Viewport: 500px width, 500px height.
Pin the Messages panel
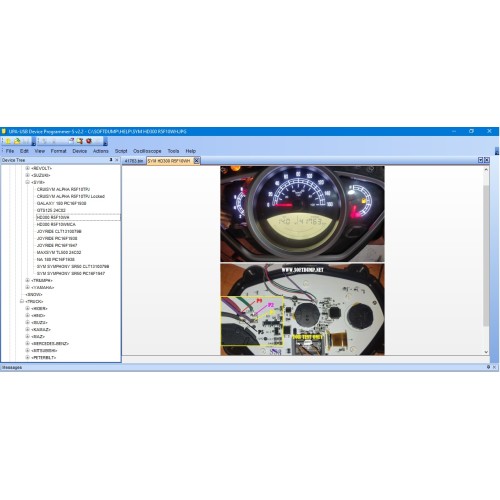(x=488, y=367)
